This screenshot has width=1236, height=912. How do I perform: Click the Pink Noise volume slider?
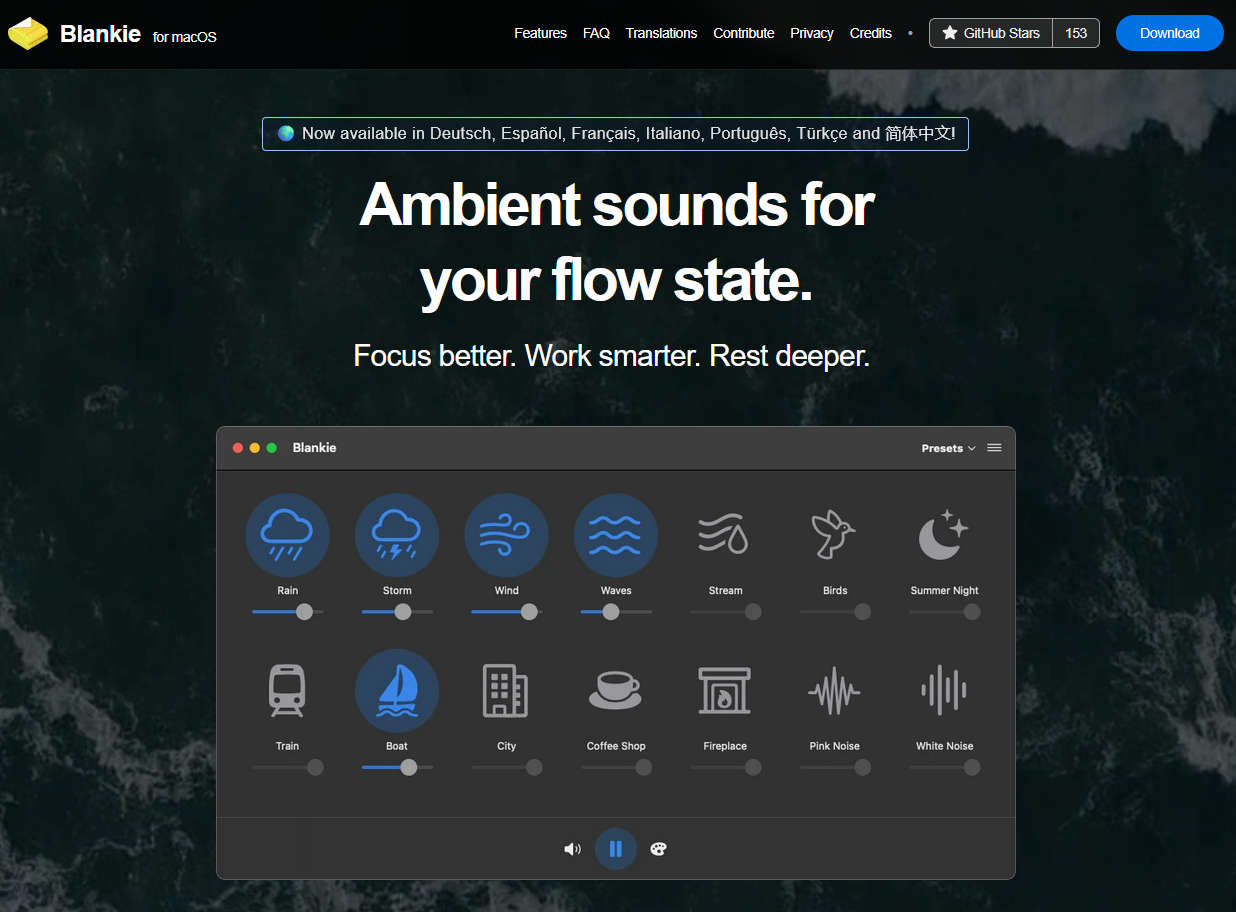click(835, 768)
